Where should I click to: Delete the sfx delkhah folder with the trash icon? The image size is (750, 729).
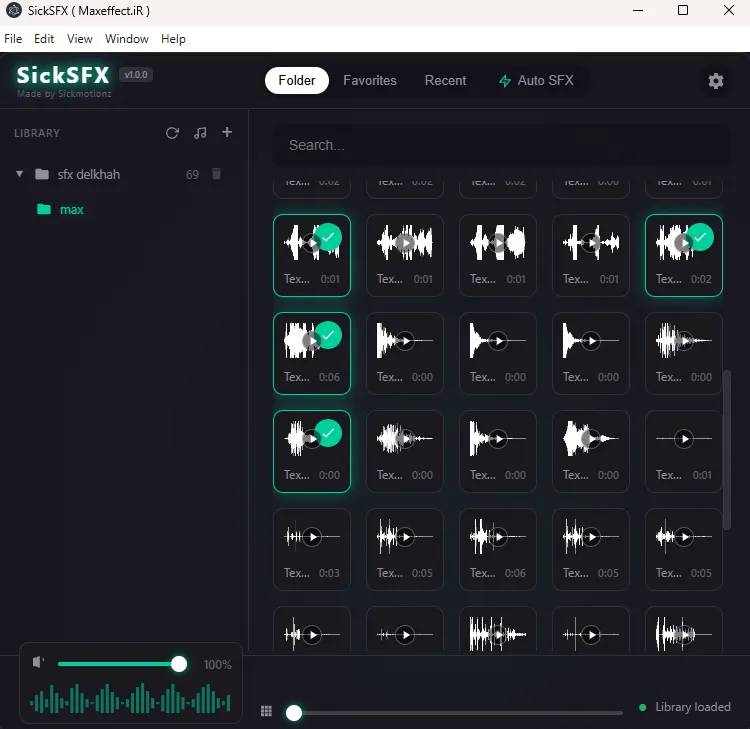[x=216, y=174]
